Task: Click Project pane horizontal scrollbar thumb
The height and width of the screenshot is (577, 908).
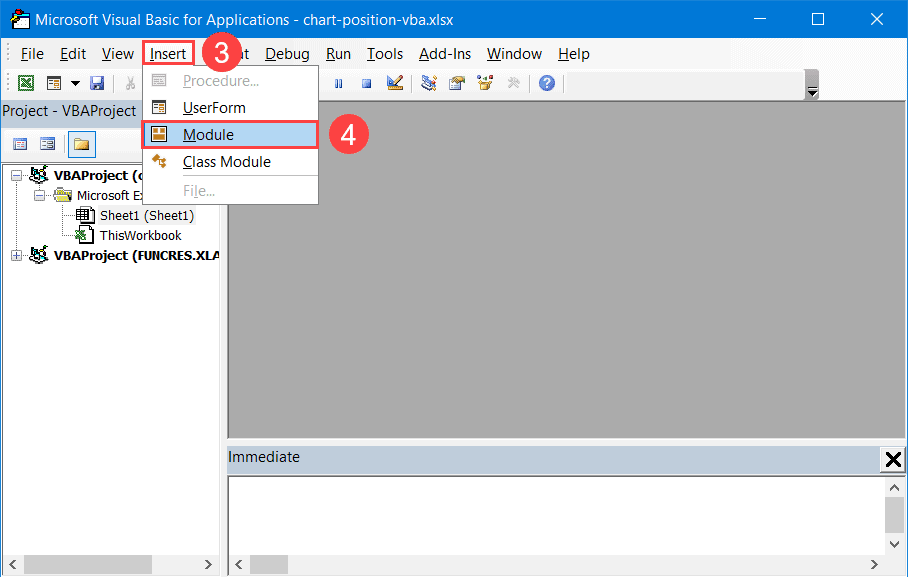Action: pyautogui.click(x=88, y=564)
